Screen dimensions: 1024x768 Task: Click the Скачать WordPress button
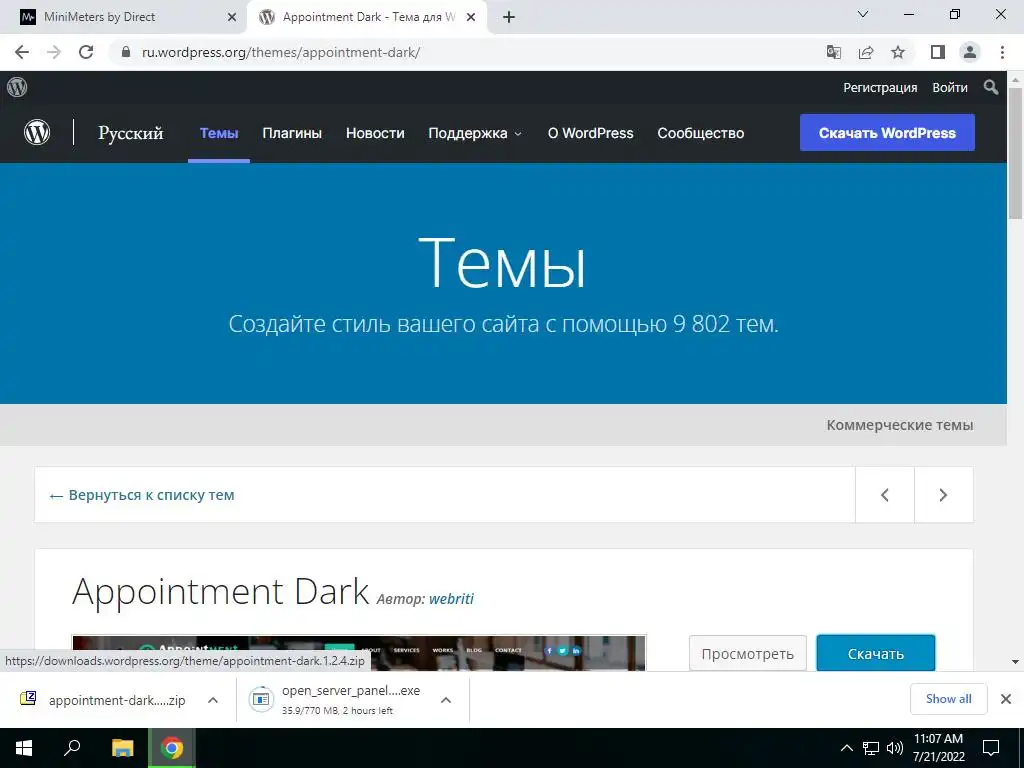coord(887,133)
